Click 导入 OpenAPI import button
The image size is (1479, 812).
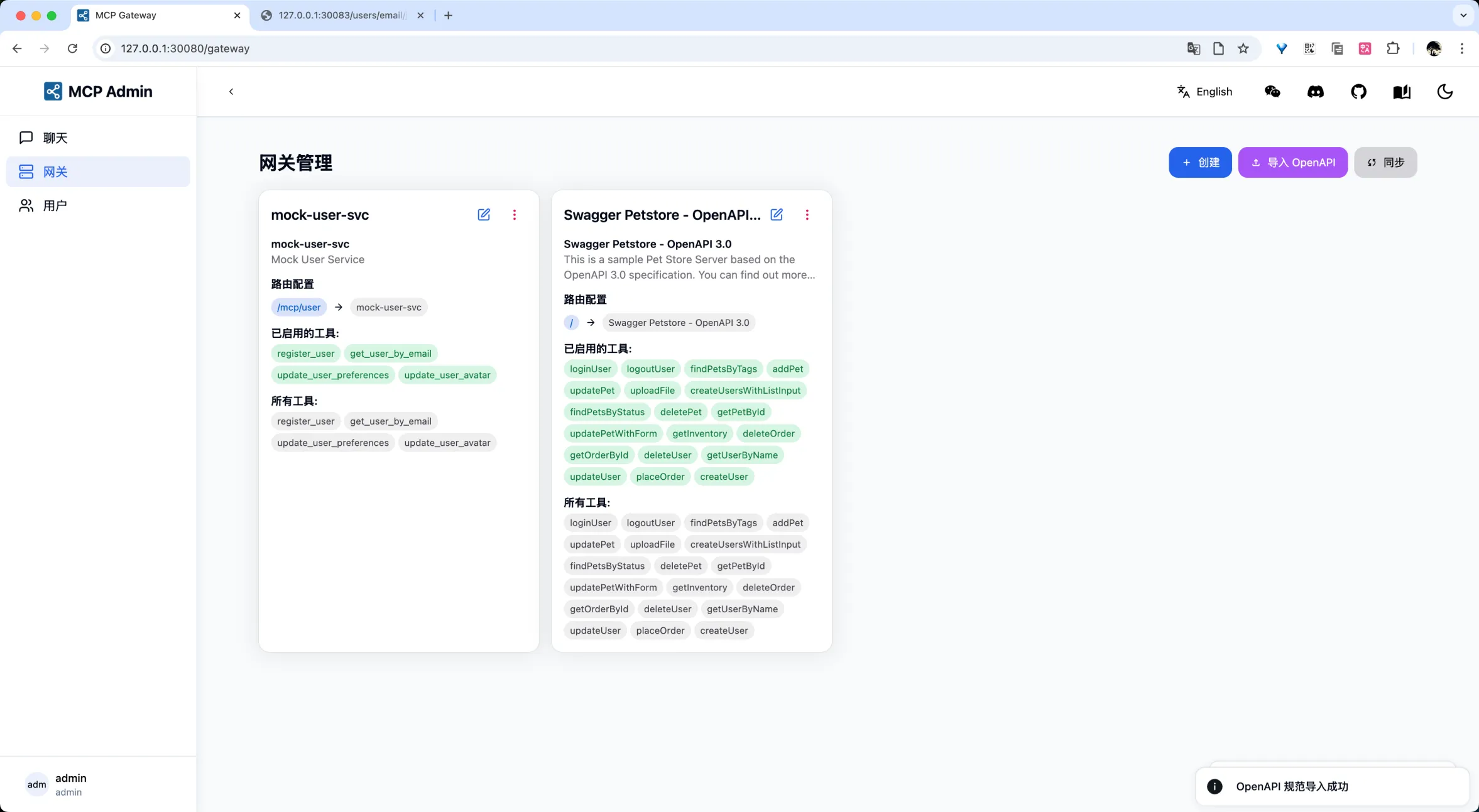[x=1292, y=163]
